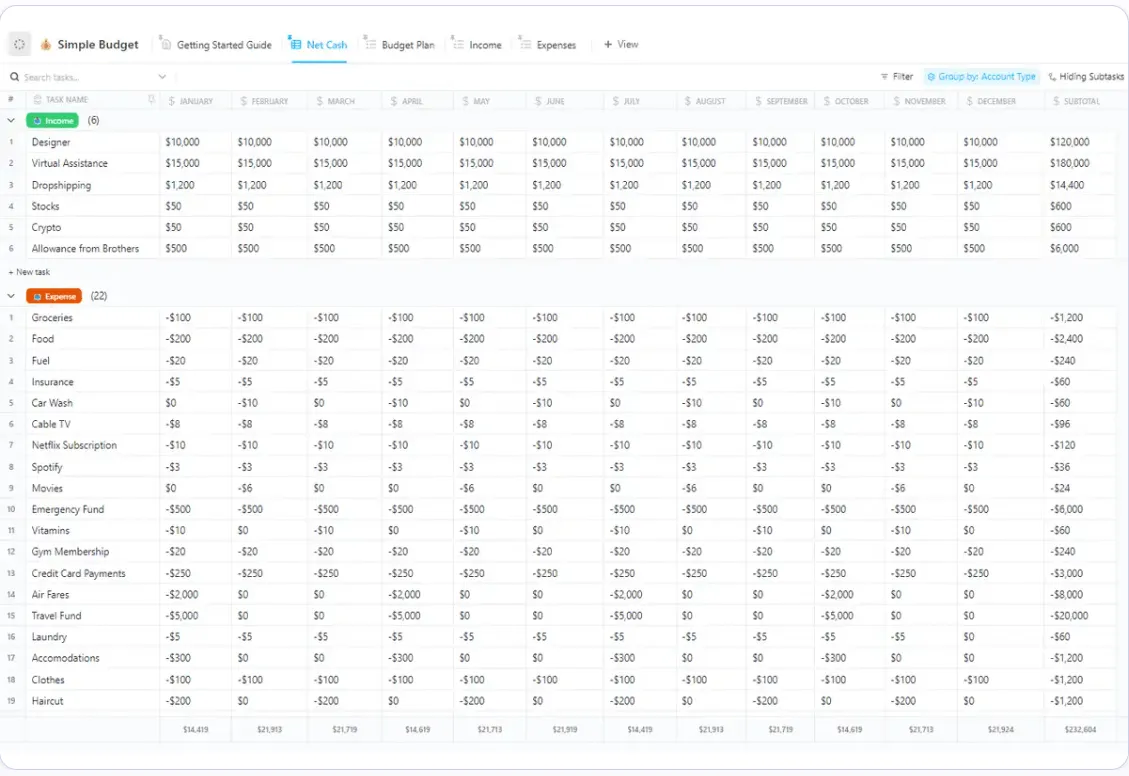This screenshot has width=1129, height=776.
Task: Open the Gym Membership task
Action: tap(71, 551)
